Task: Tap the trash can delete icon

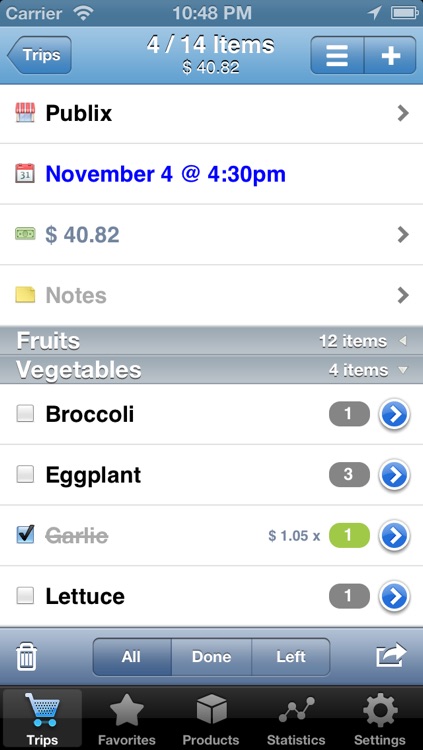Action: [x=26, y=657]
